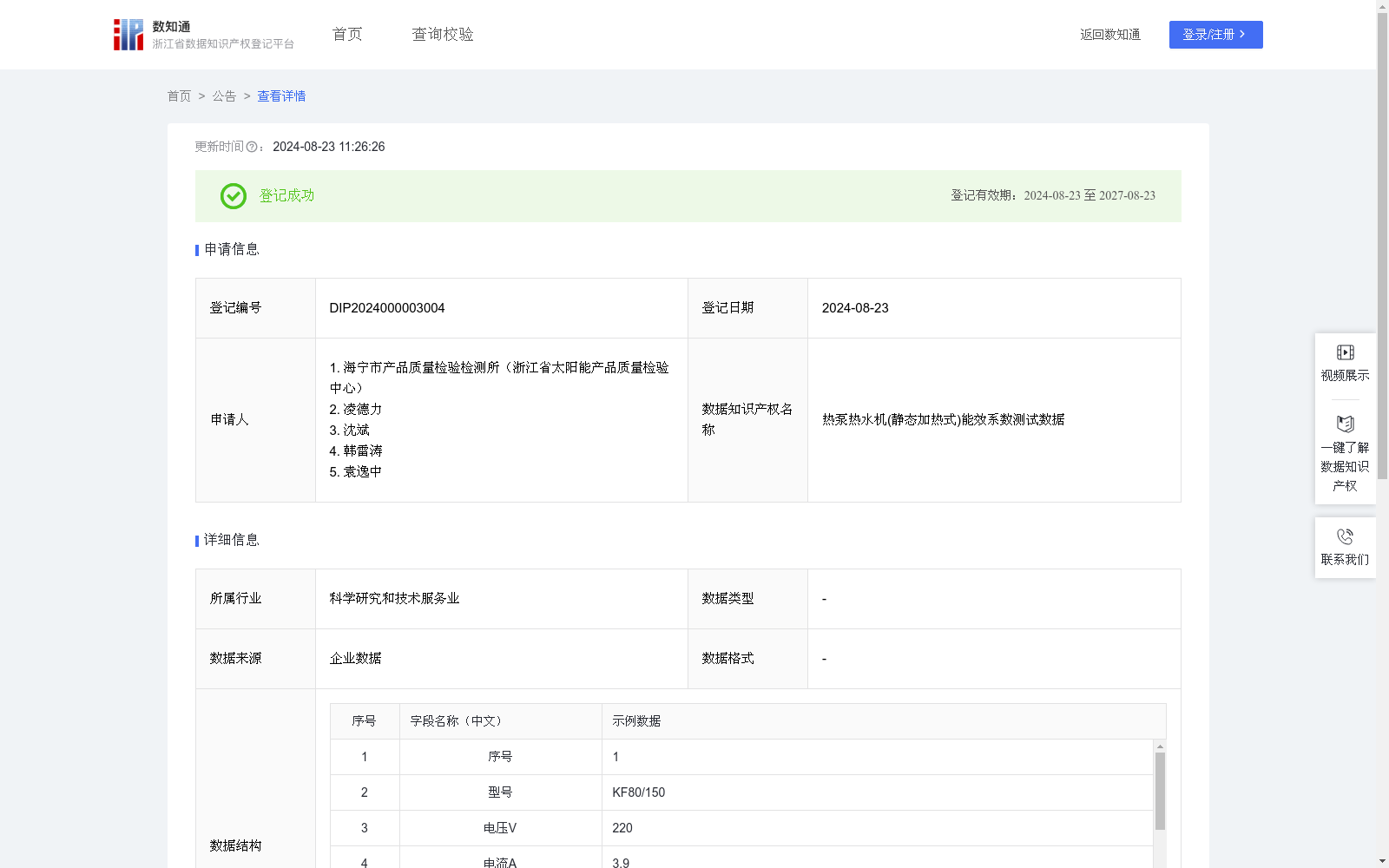
Task: Click the 电压V field name cell
Action: pyautogui.click(x=500, y=828)
